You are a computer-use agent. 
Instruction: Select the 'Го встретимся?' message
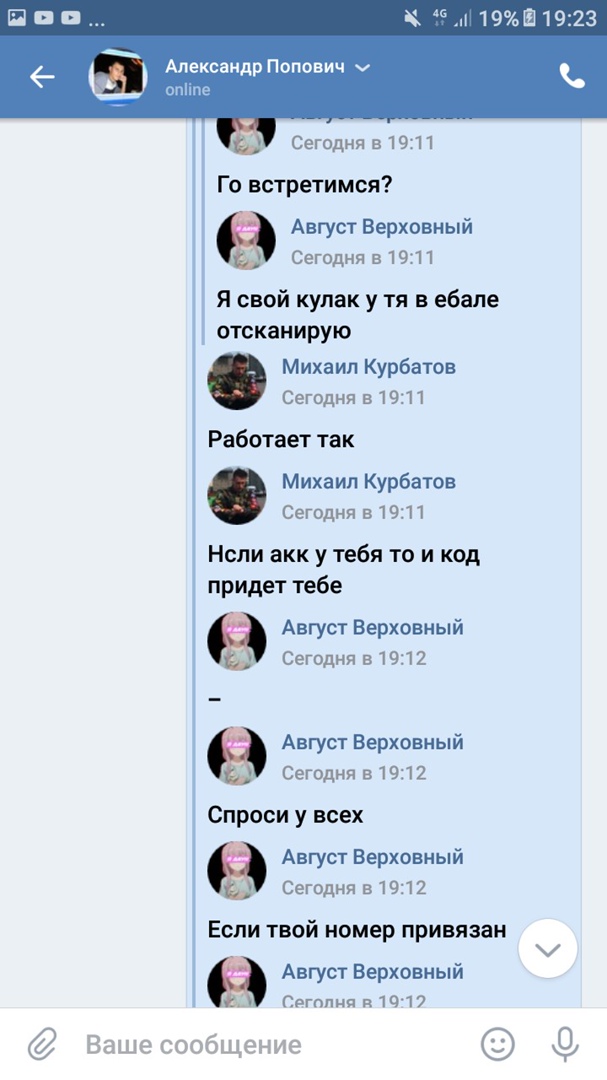305,185
